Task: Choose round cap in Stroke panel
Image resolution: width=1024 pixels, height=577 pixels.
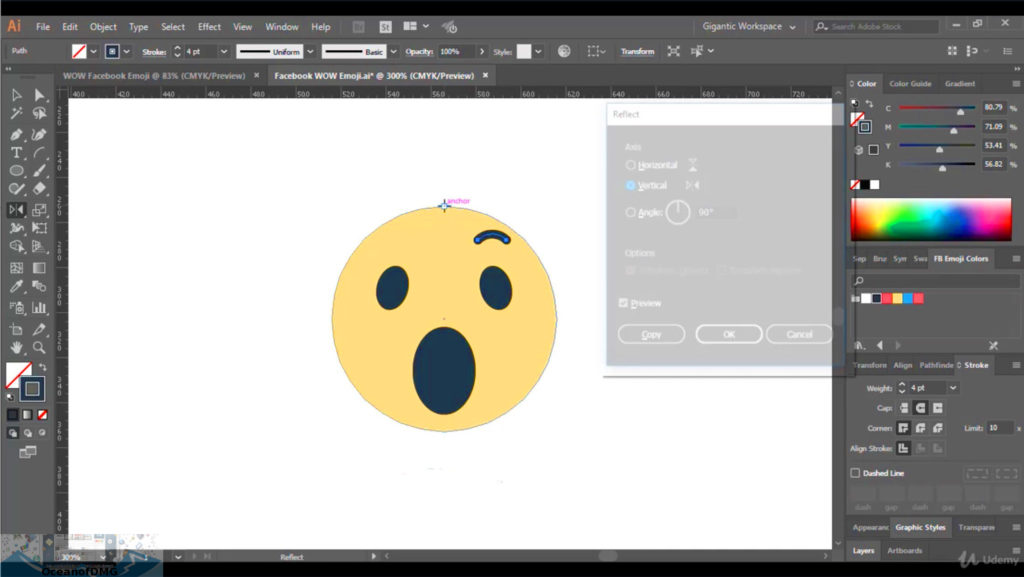Action: point(920,408)
